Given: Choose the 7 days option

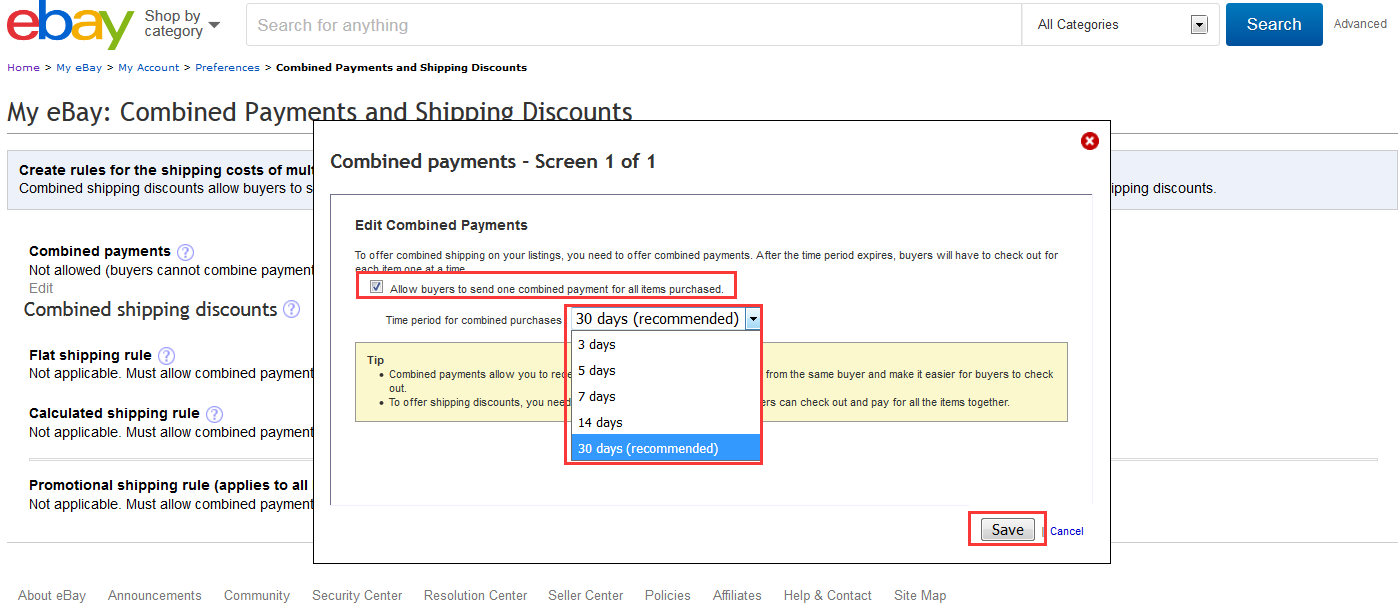Looking at the screenshot, I should pyautogui.click(x=597, y=397).
